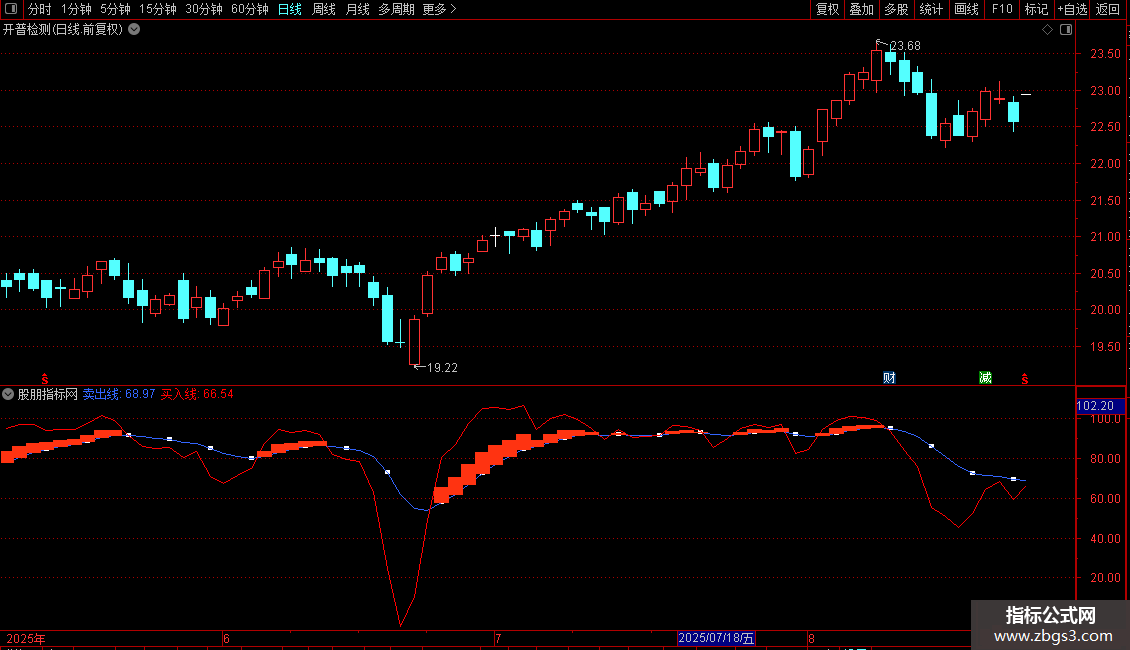Viewport: 1130px width, 650px height.
Task: Open F10 company information
Action: 1002,9
